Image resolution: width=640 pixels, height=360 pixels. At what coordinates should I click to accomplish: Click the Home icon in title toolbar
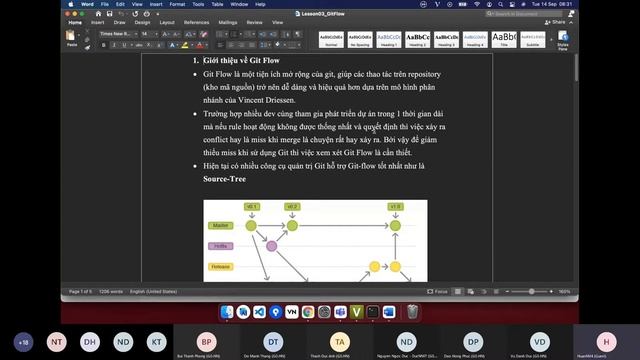click(x=98, y=14)
